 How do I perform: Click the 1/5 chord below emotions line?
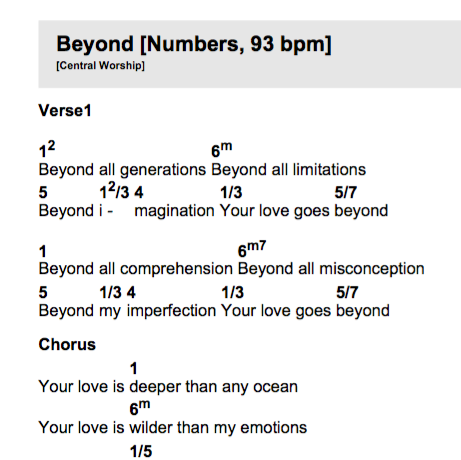(141, 451)
